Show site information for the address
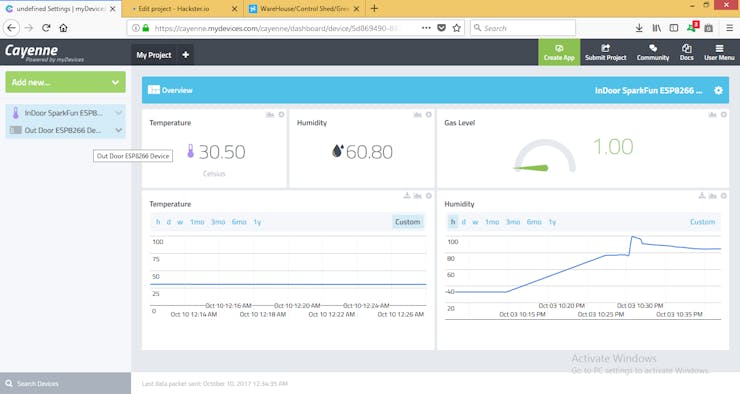 coord(135,28)
